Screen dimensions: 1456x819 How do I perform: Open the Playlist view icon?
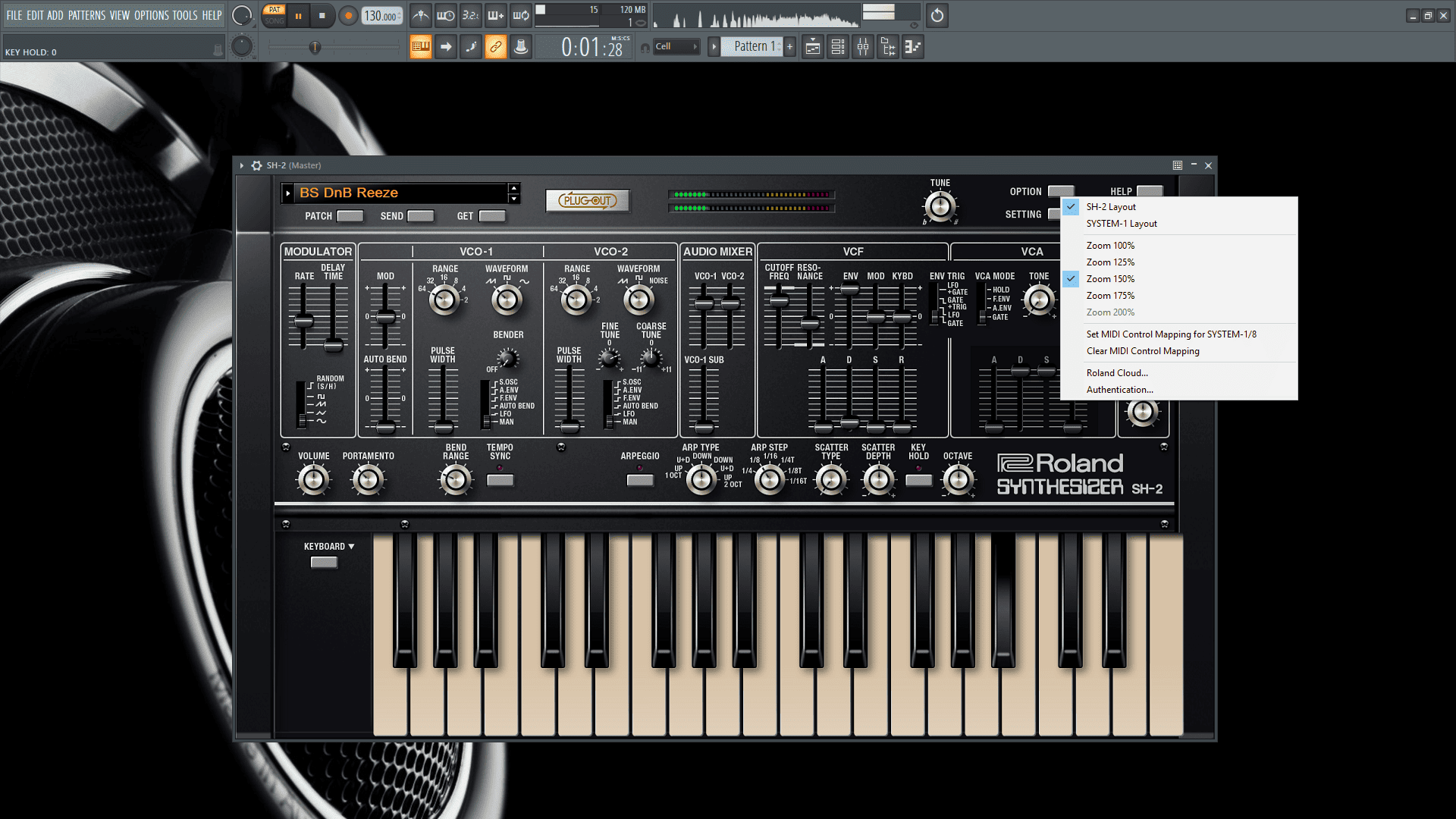[x=813, y=47]
